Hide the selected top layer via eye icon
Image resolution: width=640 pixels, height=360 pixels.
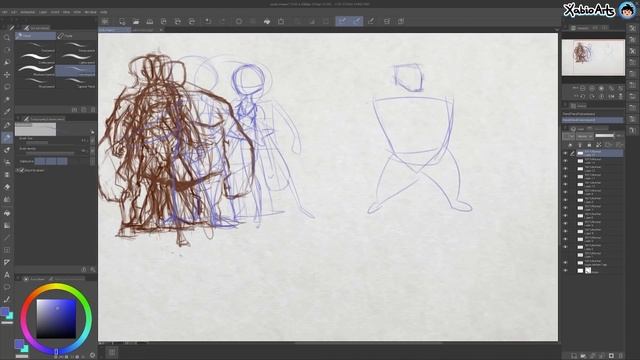click(x=565, y=153)
